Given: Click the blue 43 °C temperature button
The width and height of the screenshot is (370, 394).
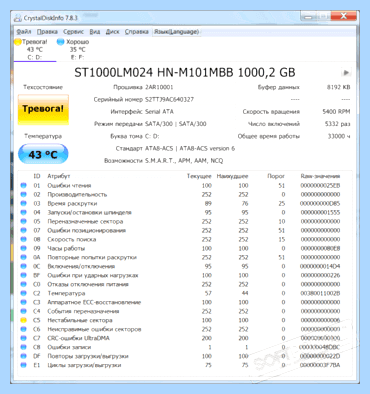Looking at the screenshot, I should click(x=43, y=154).
